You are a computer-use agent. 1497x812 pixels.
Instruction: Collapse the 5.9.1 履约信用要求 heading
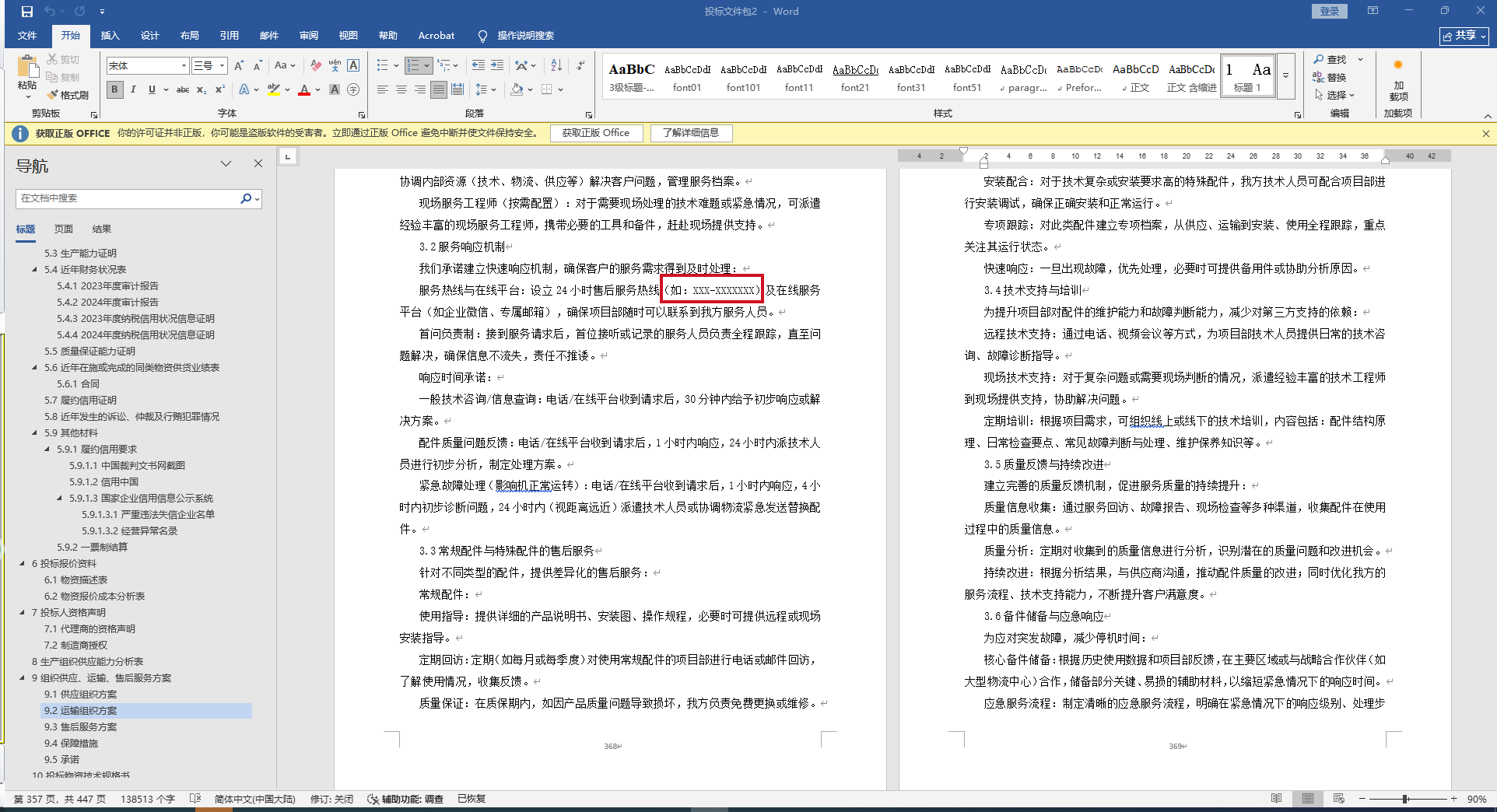[x=47, y=449]
